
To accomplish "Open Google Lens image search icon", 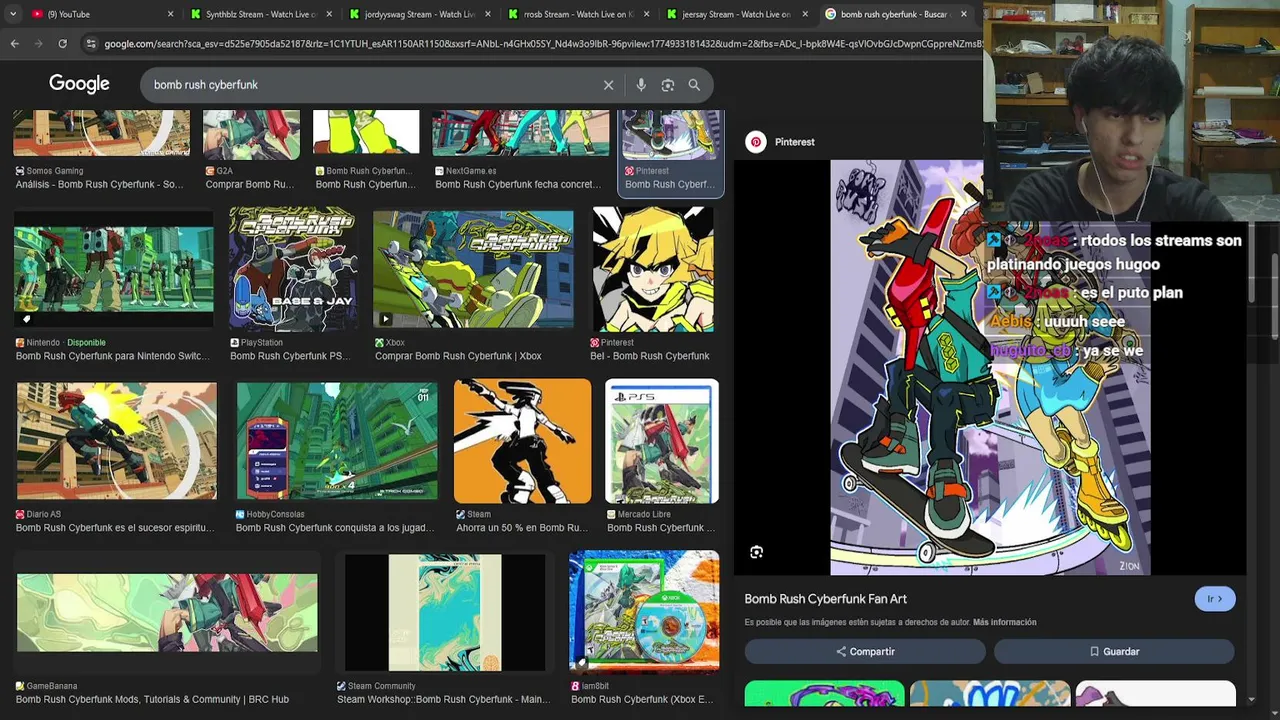I will pyautogui.click(x=668, y=85).
